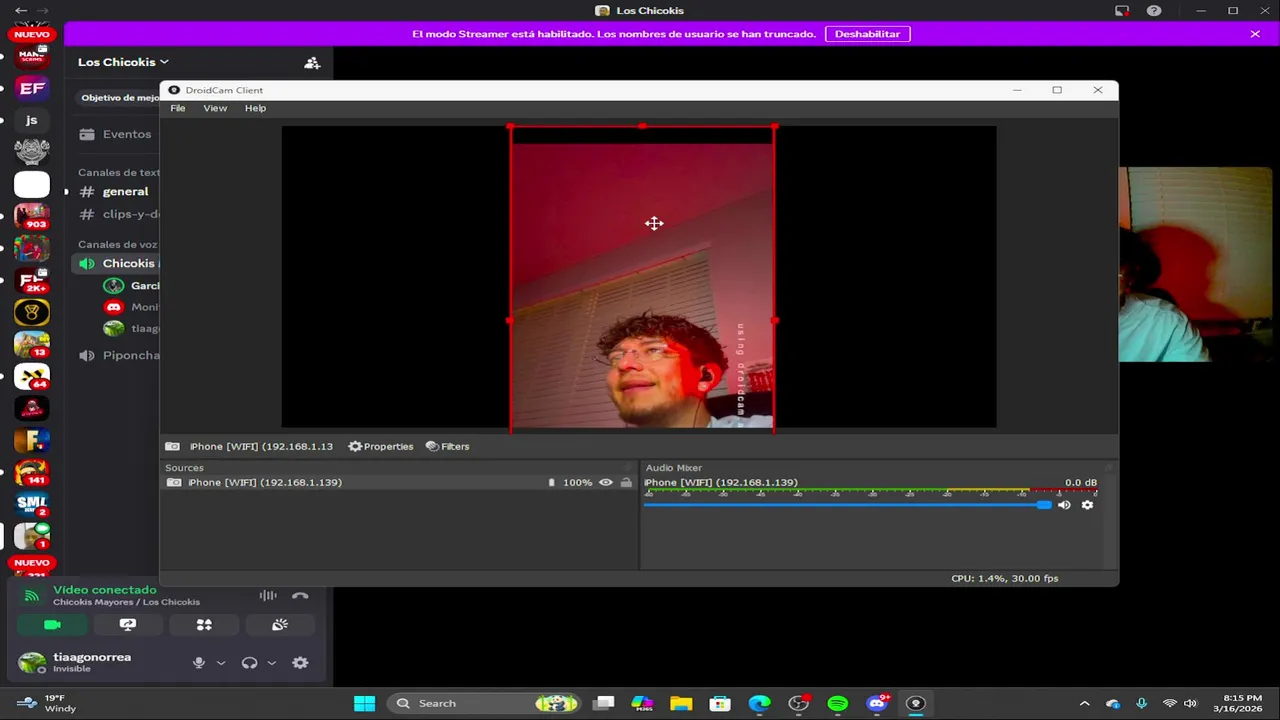Image resolution: width=1280 pixels, height=720 pixels.
Task: Open the weather widget 19°F Windy
Action: [46, 703]
